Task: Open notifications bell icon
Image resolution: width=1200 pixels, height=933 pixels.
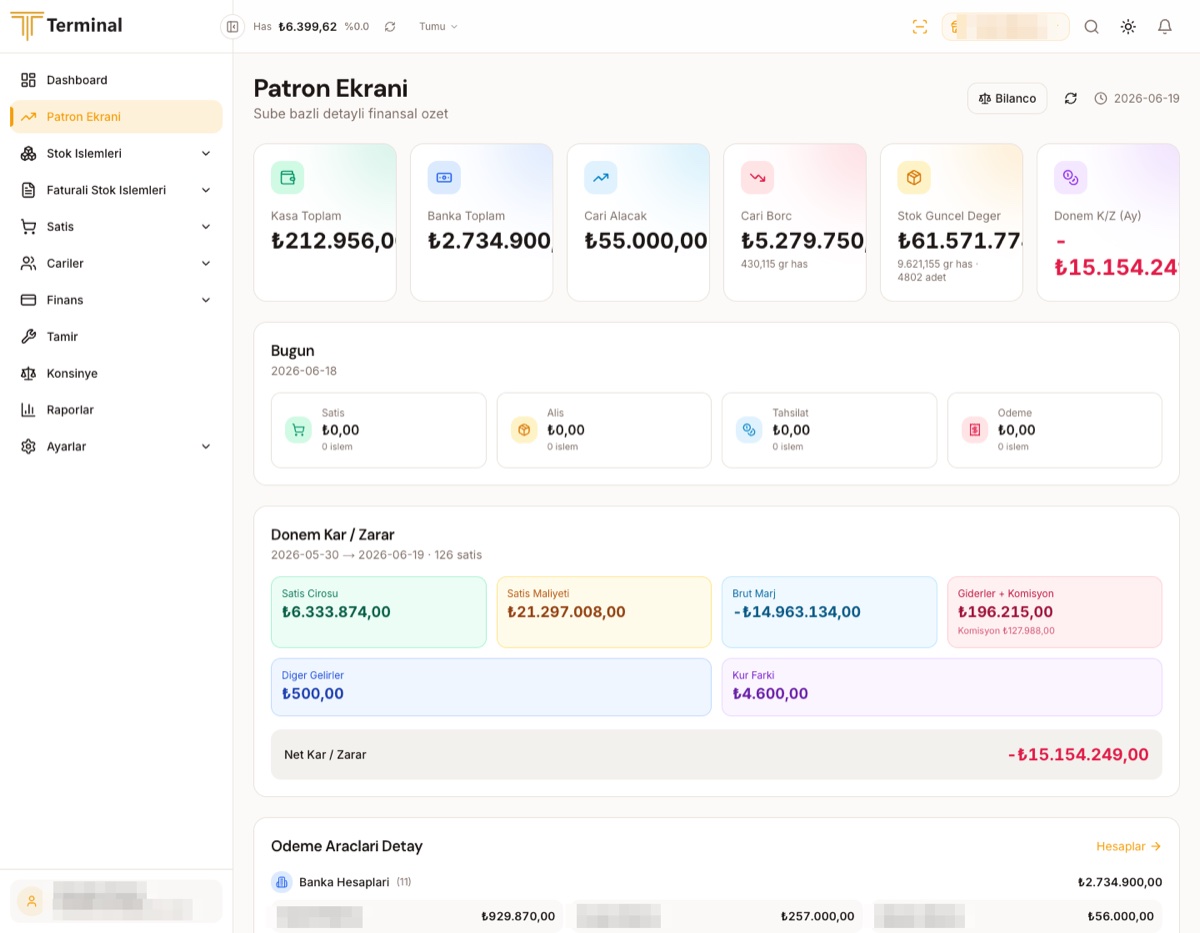Action: pyautogui.click(x=1164, y=27)
